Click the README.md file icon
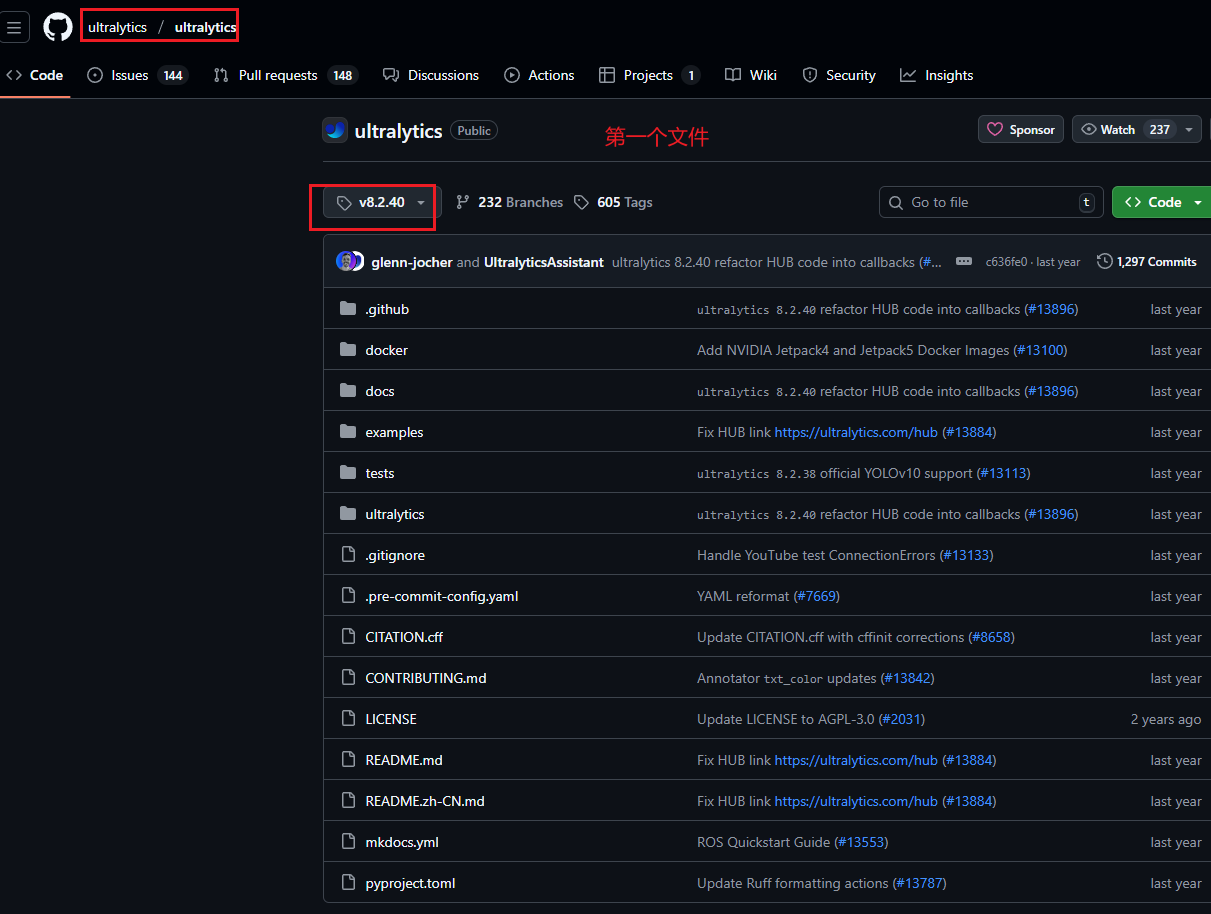Screen dimensions: 1211x914 pos(348,760)
